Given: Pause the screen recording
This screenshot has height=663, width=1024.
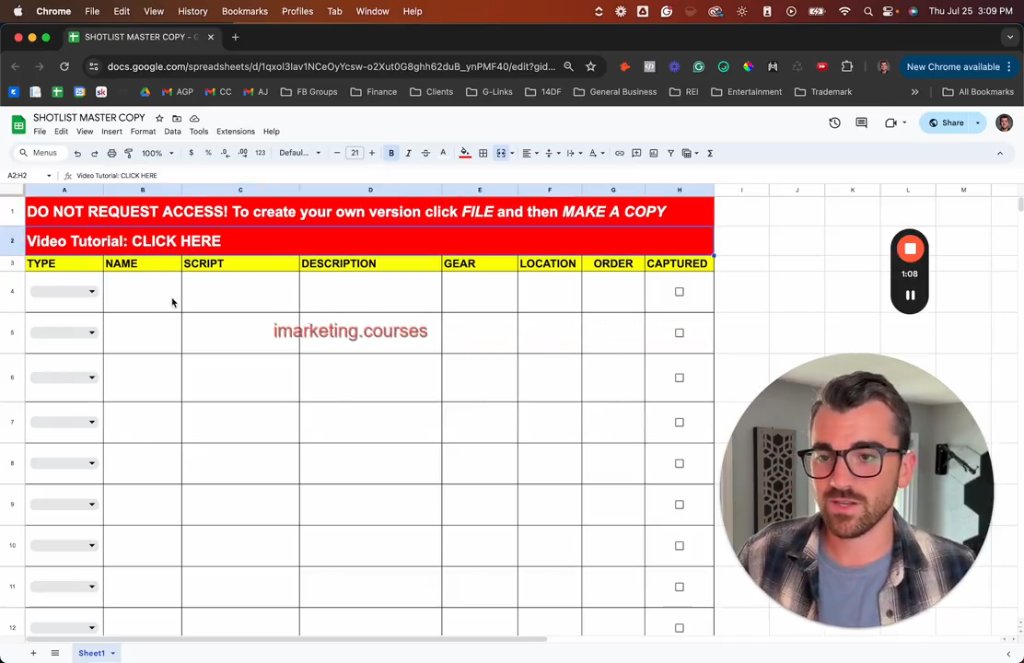Looking at the screenshot, I should tap(910, 295).
